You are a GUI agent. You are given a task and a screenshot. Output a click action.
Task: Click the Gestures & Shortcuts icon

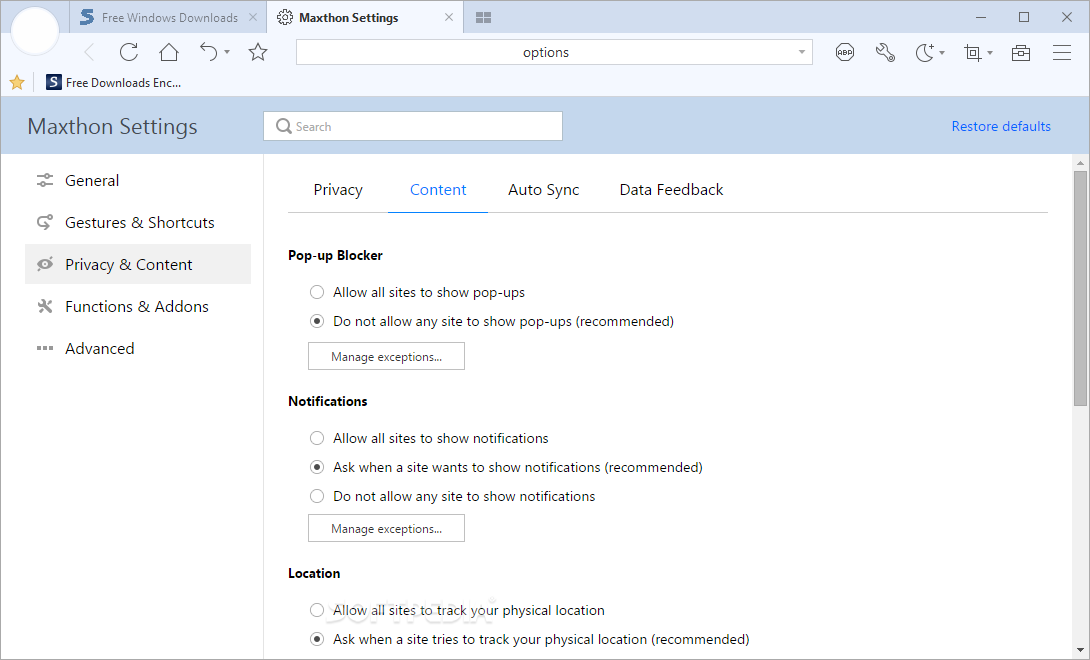click(44, 223)
